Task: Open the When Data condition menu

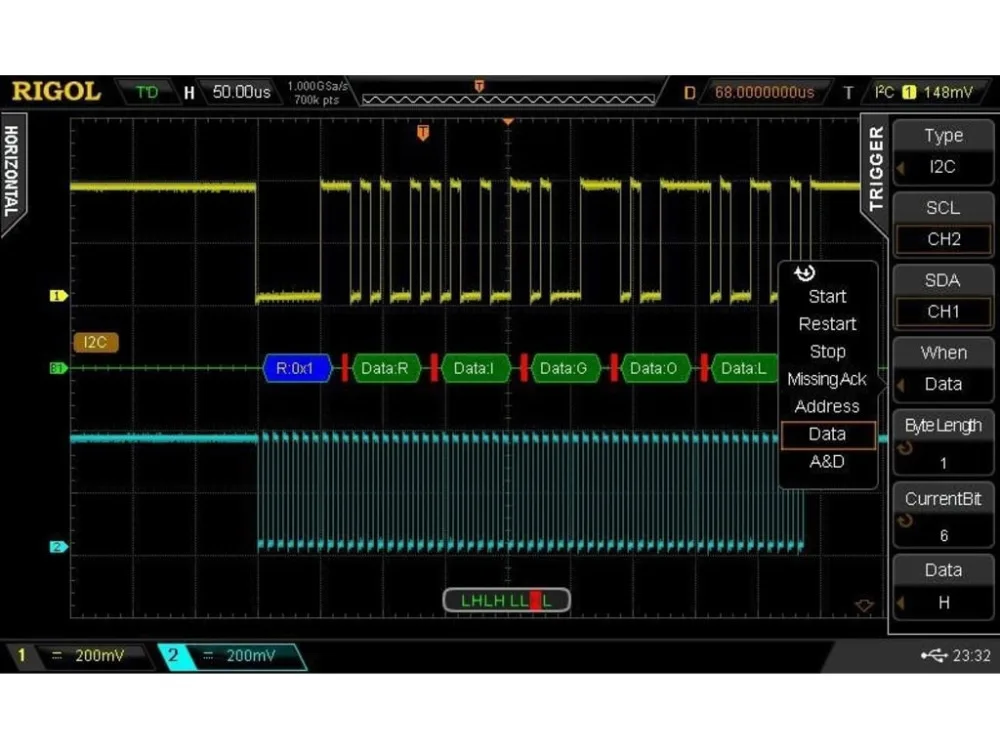Action: click(943, 369)
